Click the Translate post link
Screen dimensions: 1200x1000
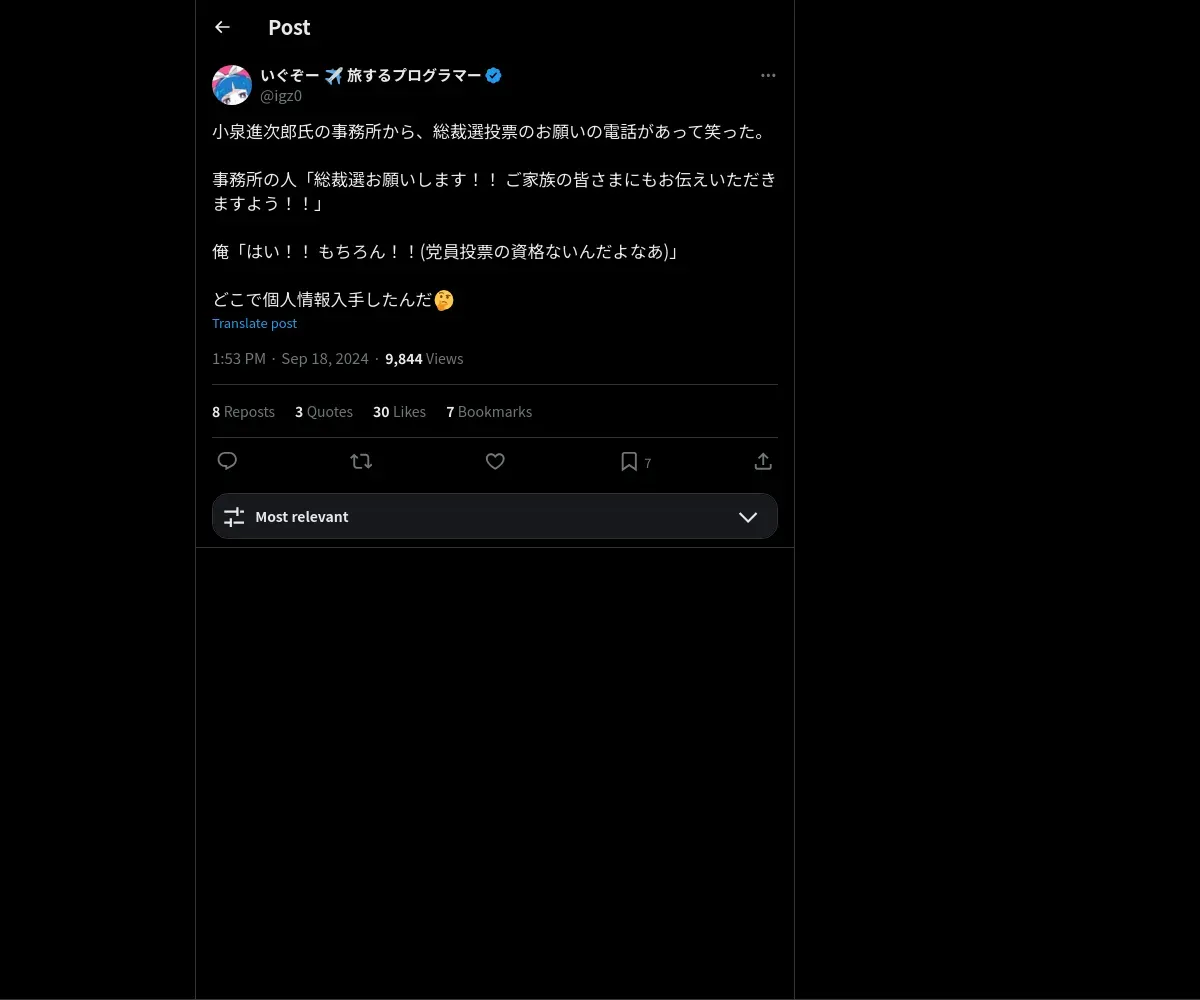254,323
